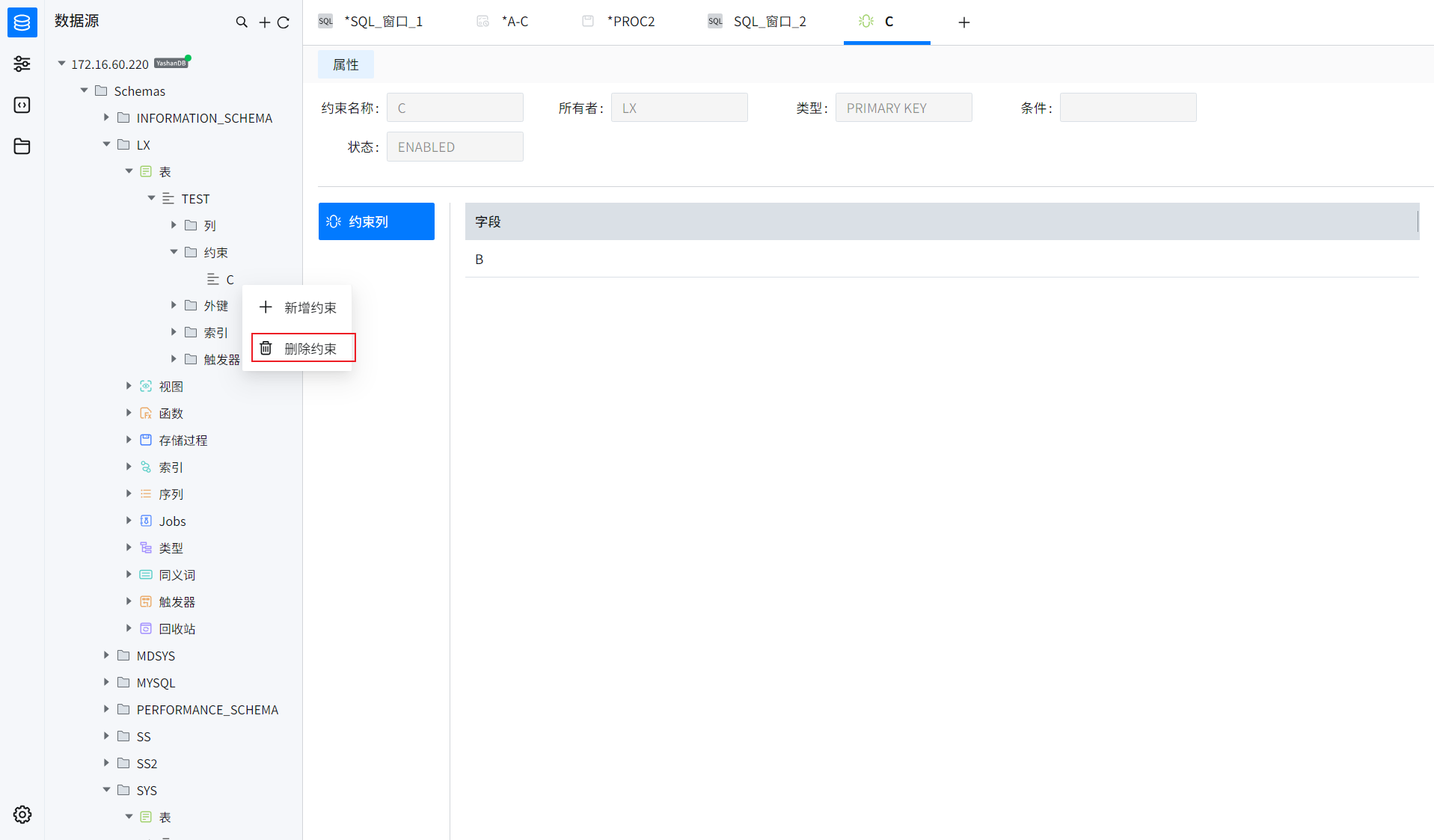
Task: Click the 约束名称 input field
Action: (x=455, y=108)
